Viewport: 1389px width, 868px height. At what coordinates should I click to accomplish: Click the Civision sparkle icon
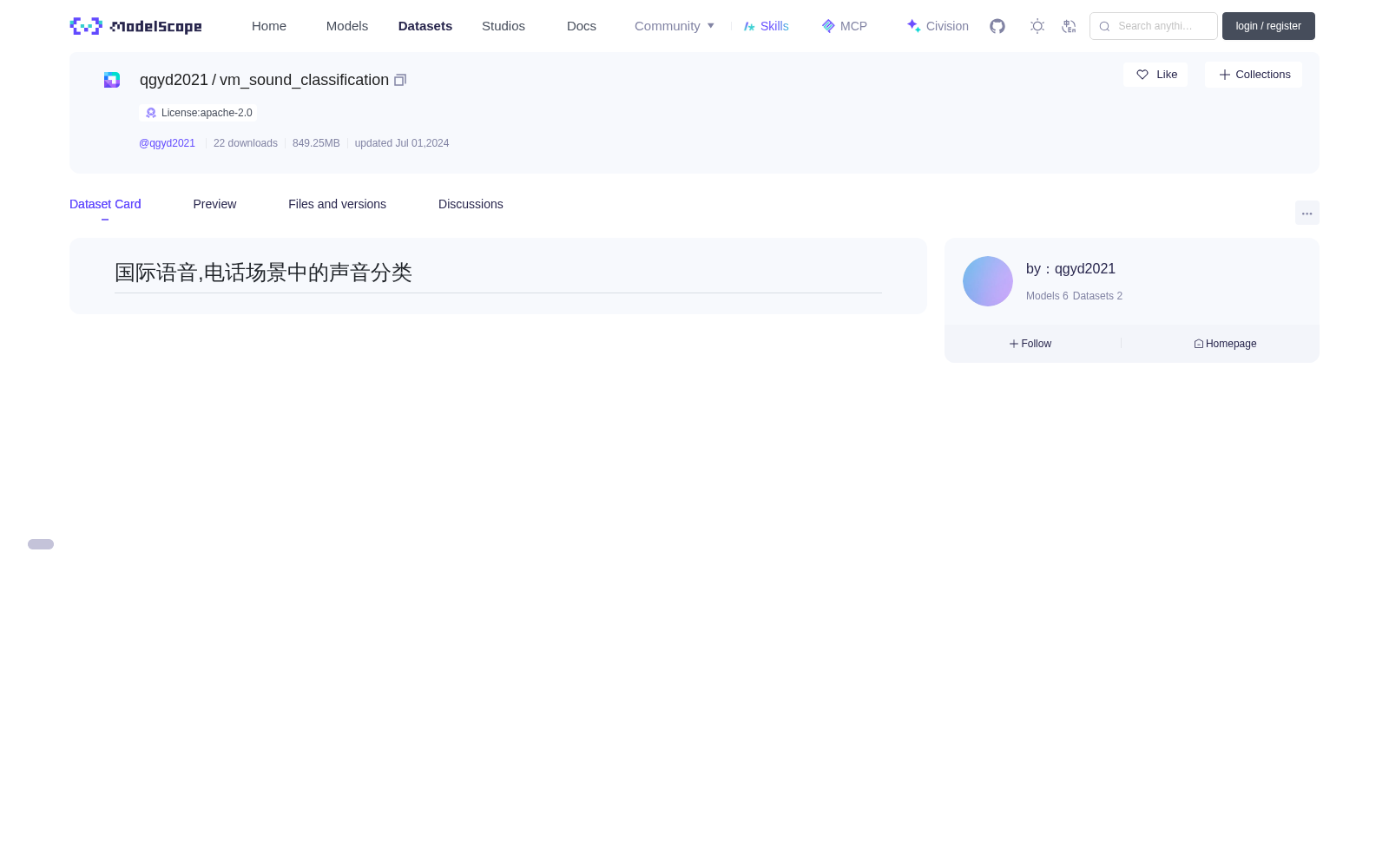click(913, 26)
